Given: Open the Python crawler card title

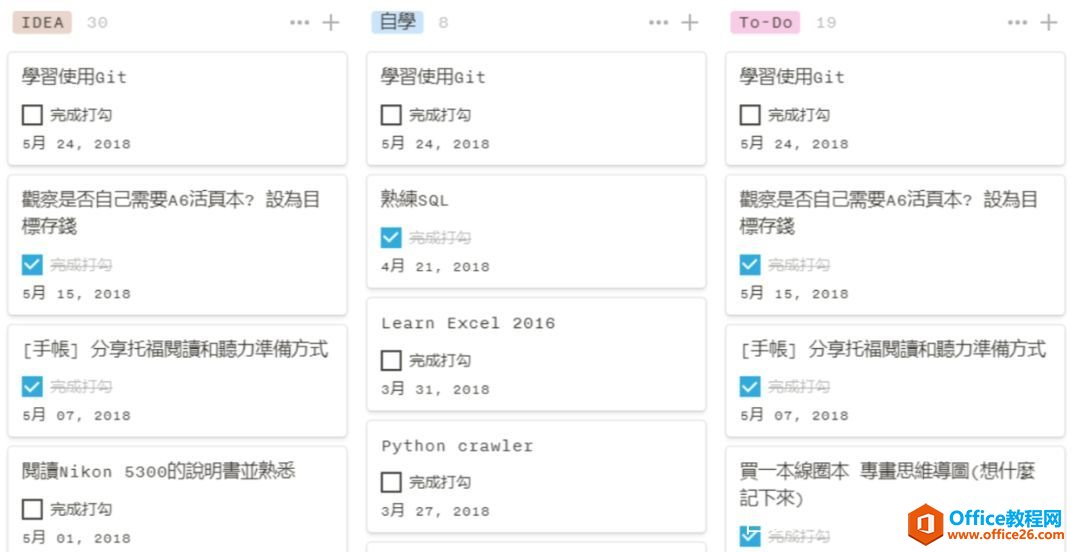Looking at the screenshot, I should tap(457, 446).
